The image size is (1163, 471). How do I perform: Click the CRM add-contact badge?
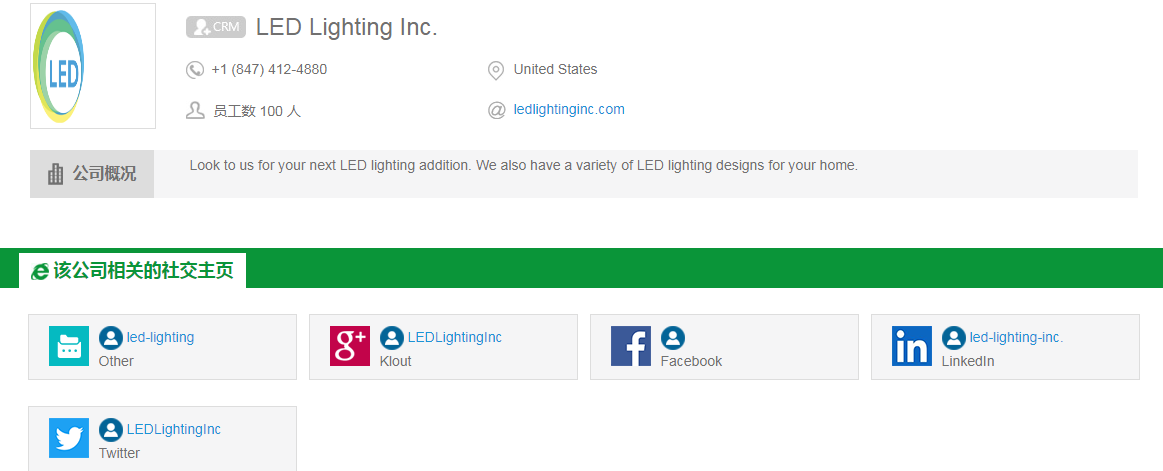click(216, 27)
